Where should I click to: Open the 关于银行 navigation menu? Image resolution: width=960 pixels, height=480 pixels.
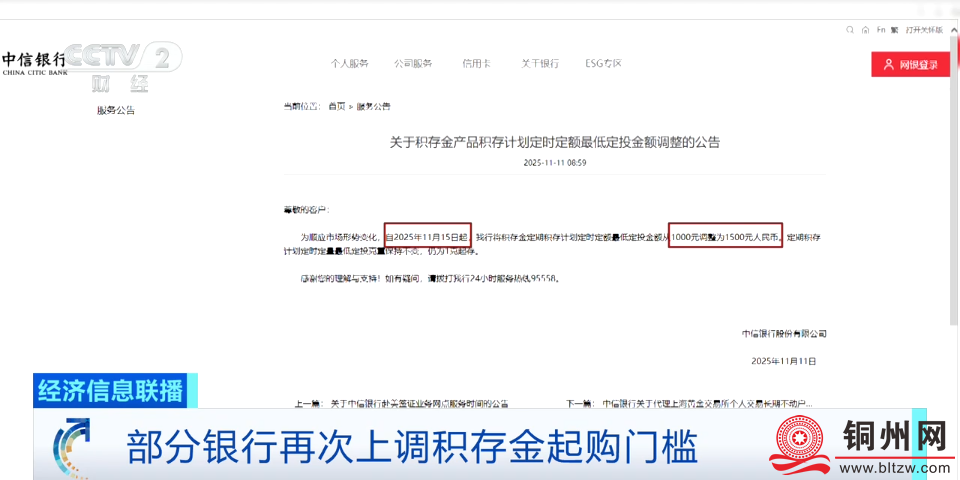[x=540, y=63]
